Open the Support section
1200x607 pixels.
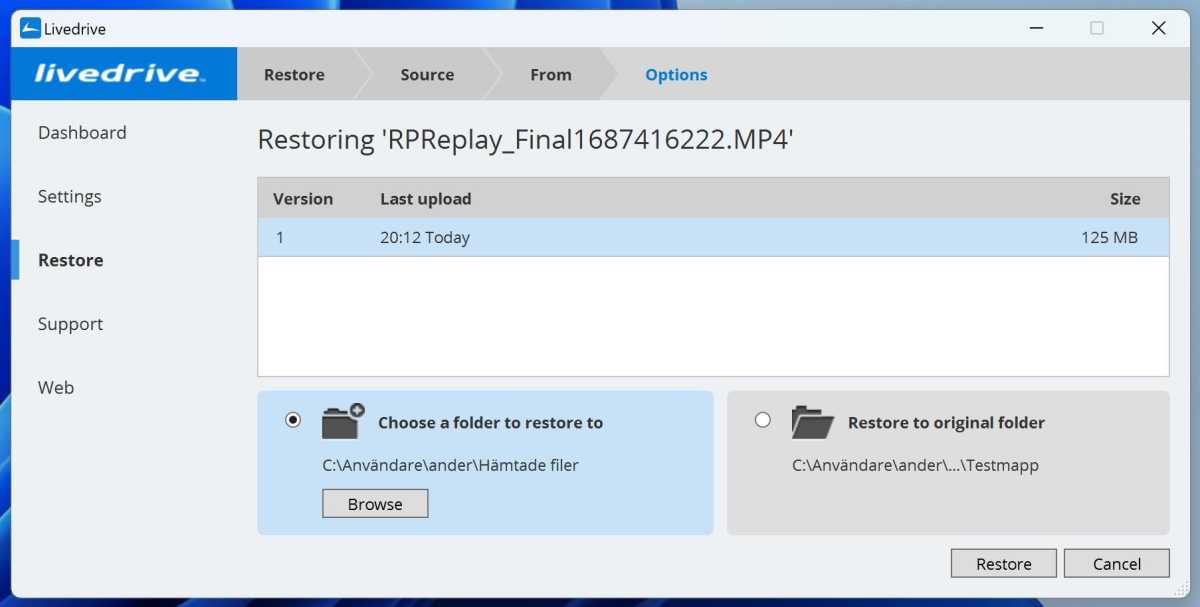click(x=70, y=323)
